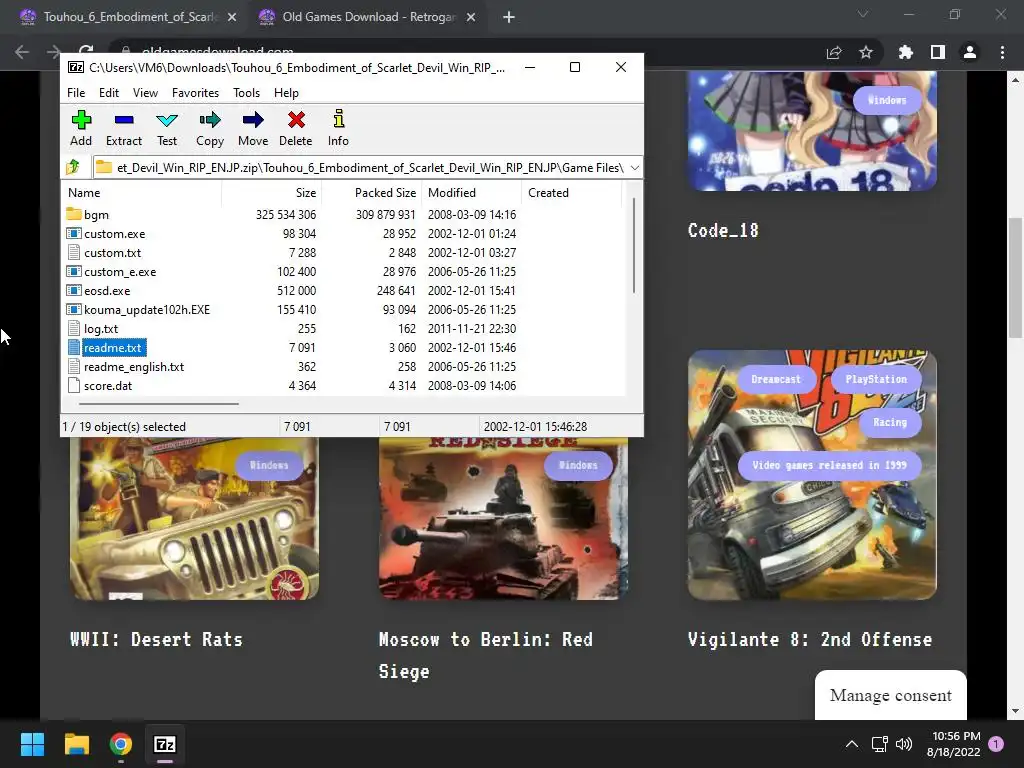Close the Old Games Download tab
Viewport: 1024px width, 768px height.
pyautogui.click(x=471, y=17)
